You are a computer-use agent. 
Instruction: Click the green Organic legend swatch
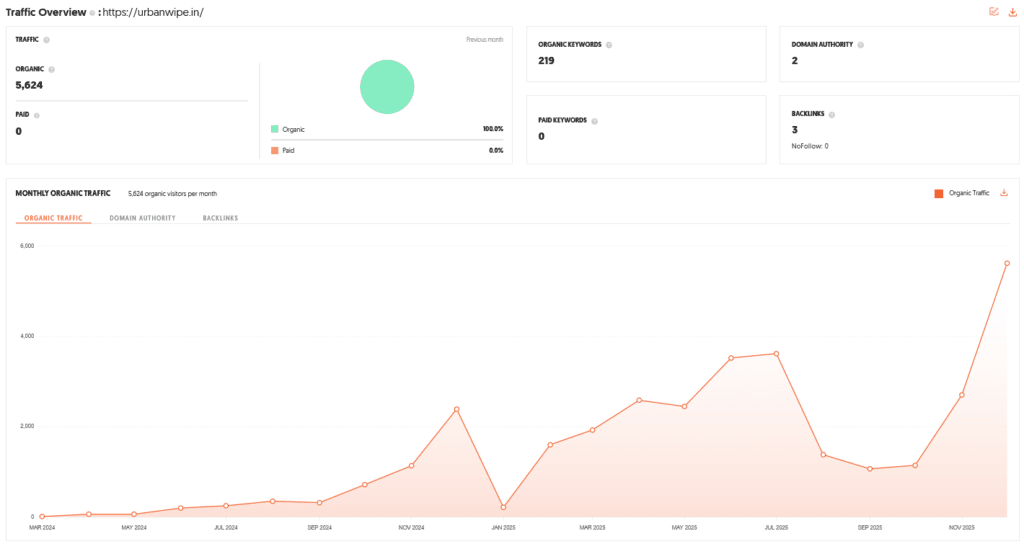(275, 129)
